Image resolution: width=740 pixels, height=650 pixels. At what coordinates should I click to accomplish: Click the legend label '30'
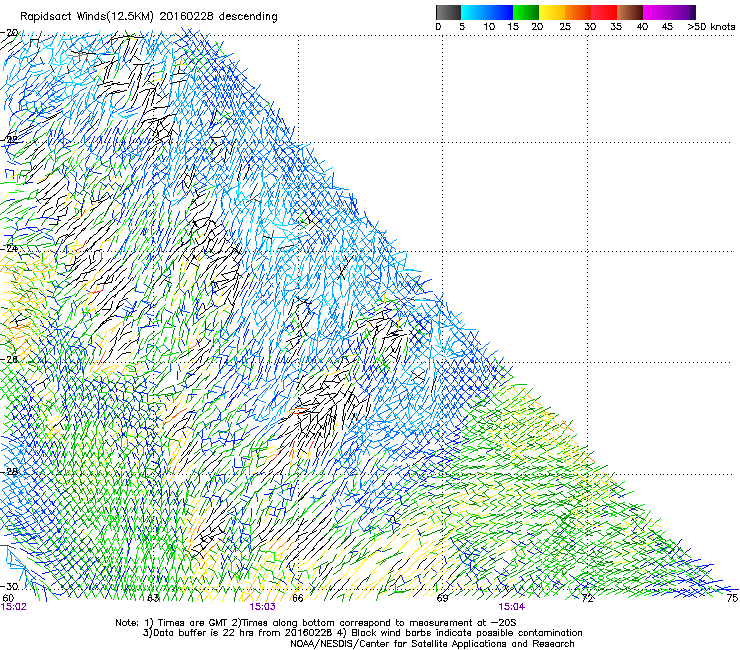click(590, 27)
